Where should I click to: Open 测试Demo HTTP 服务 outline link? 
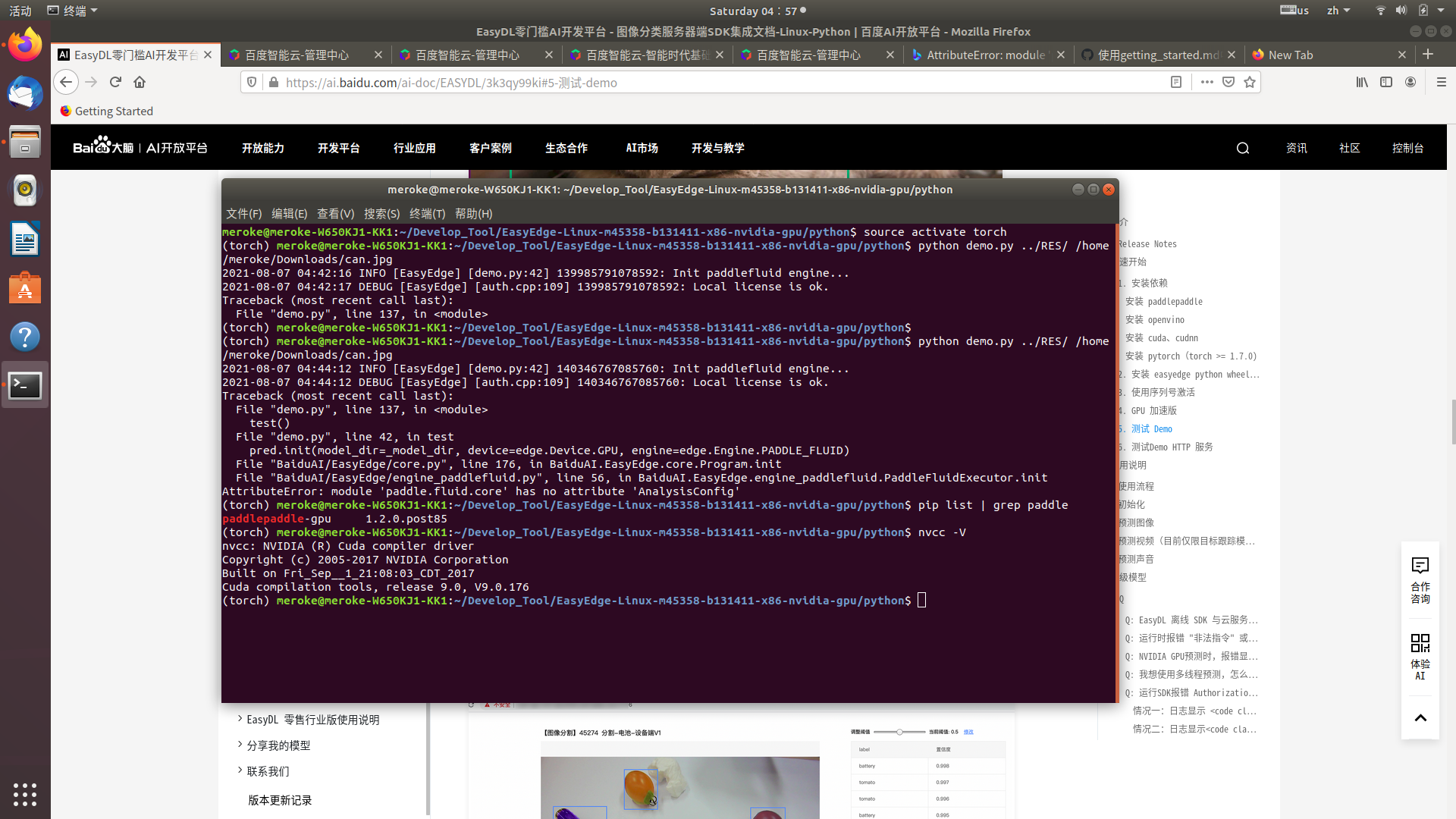1172,447
